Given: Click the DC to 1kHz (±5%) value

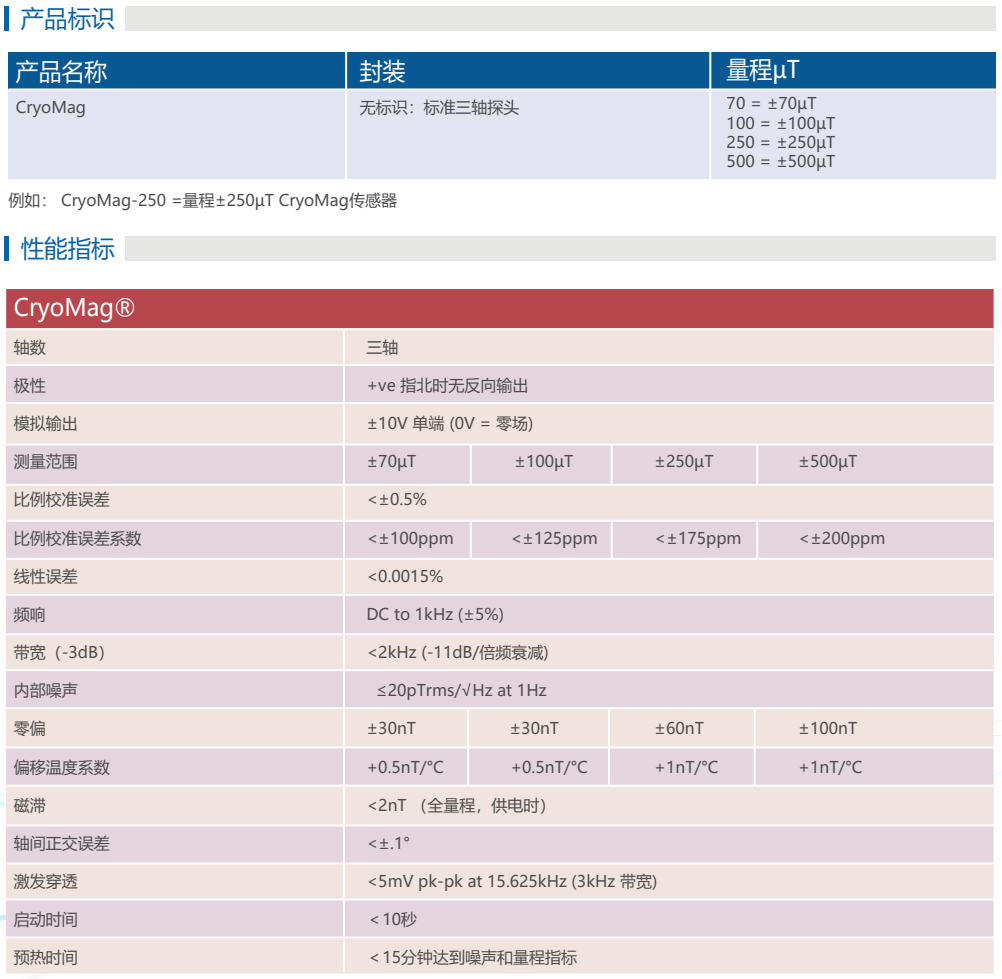Looking at the screenshot, I should coord(435,615).
